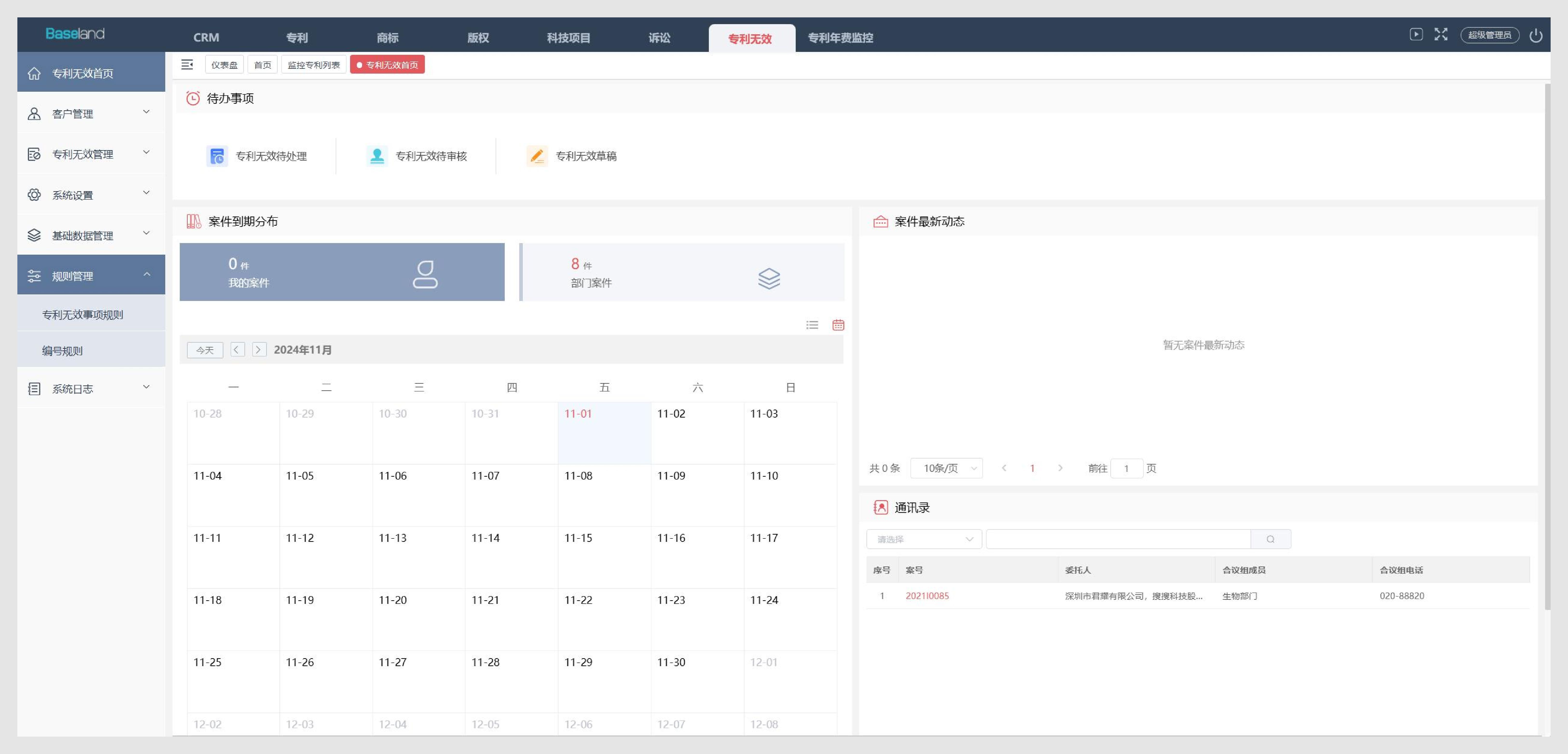The image size is (1568, 754).
Task: Click the 超级管理员 user badge
Action: (1490, 35)
